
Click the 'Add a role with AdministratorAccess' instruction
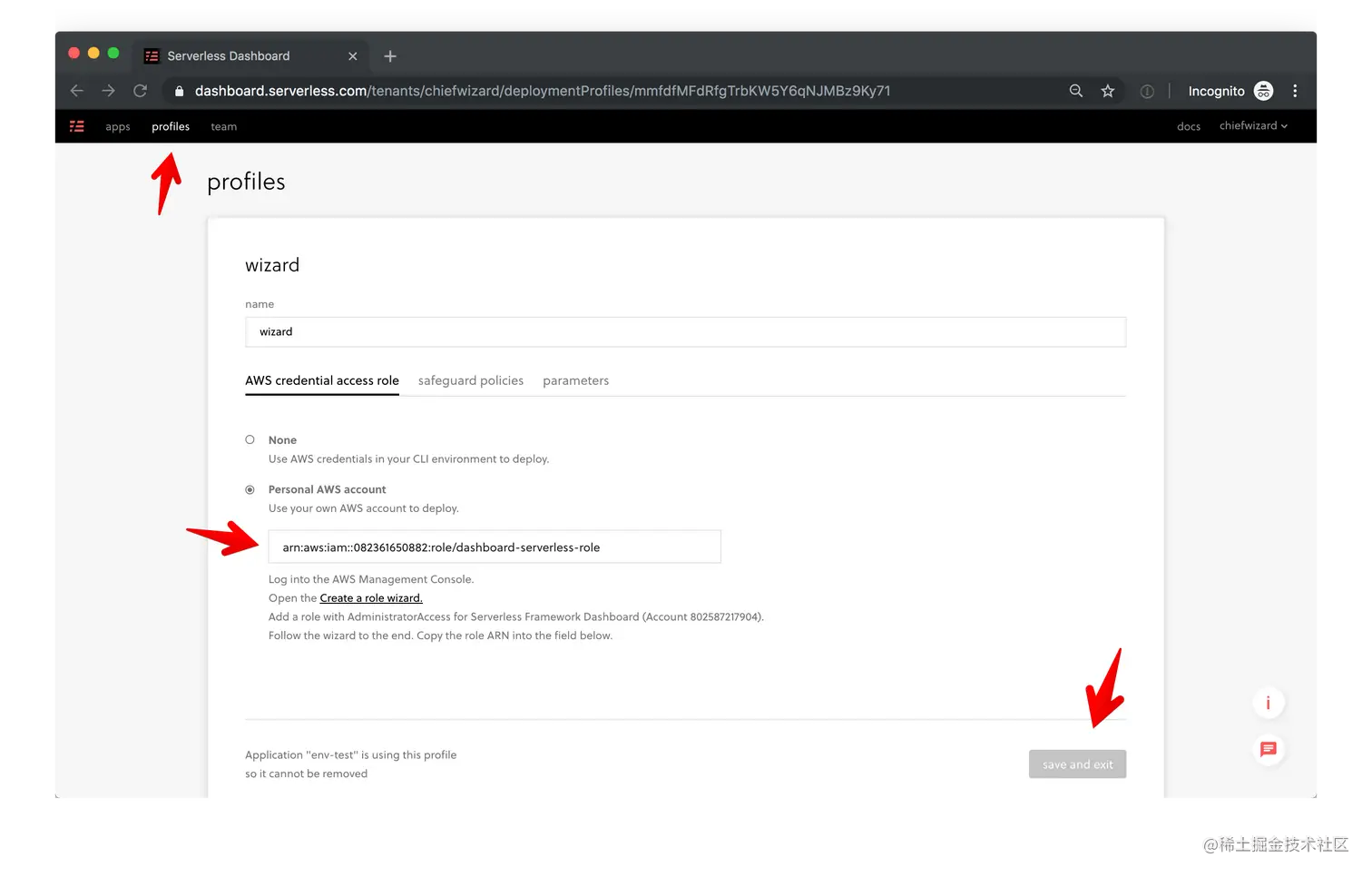click(x=516, y=617)
